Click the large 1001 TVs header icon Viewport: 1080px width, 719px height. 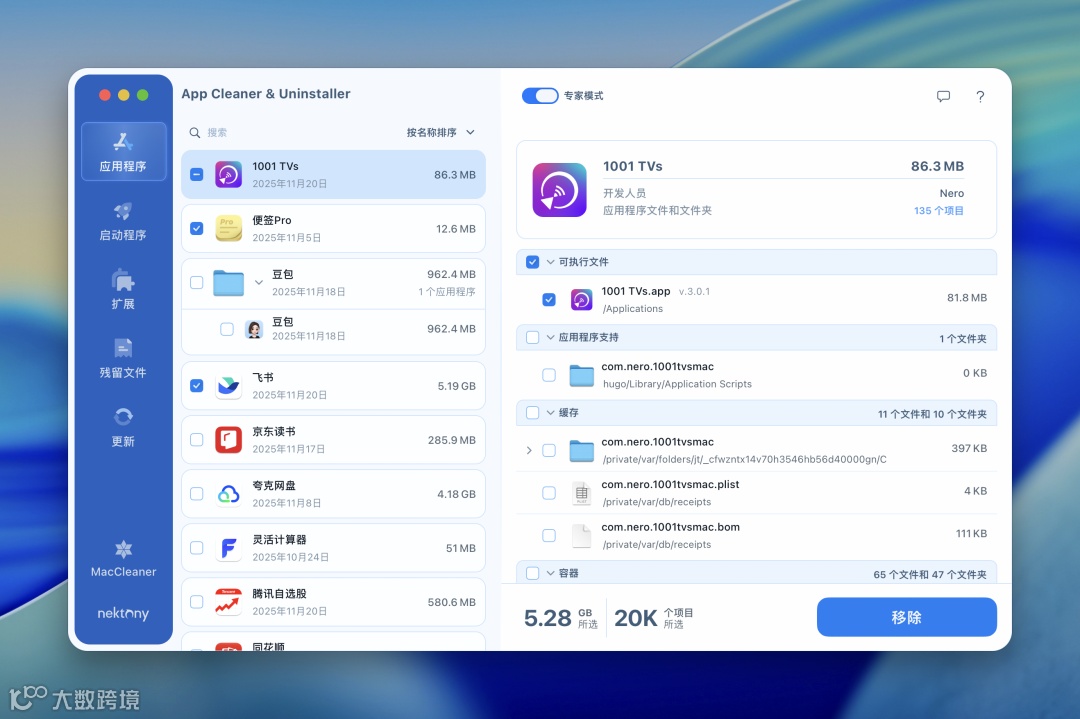tap(559, 189)
